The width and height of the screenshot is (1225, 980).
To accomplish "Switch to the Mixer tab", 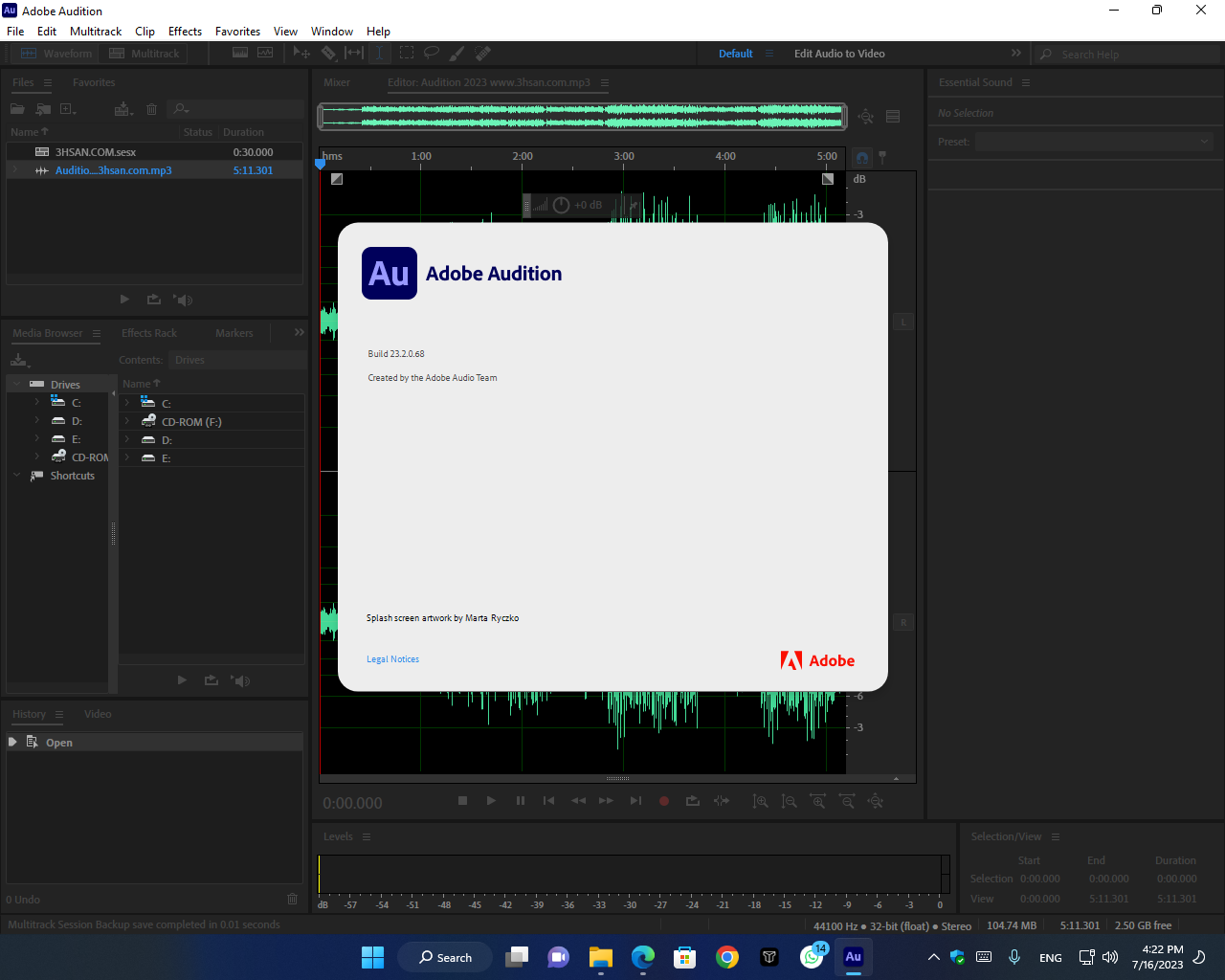I will point(337,82).
